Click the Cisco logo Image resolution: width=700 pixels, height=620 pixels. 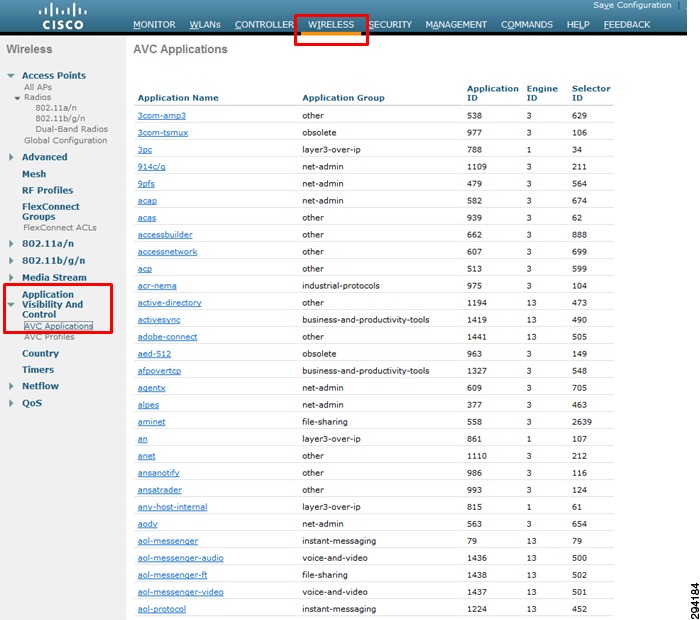tap(62, 17)
